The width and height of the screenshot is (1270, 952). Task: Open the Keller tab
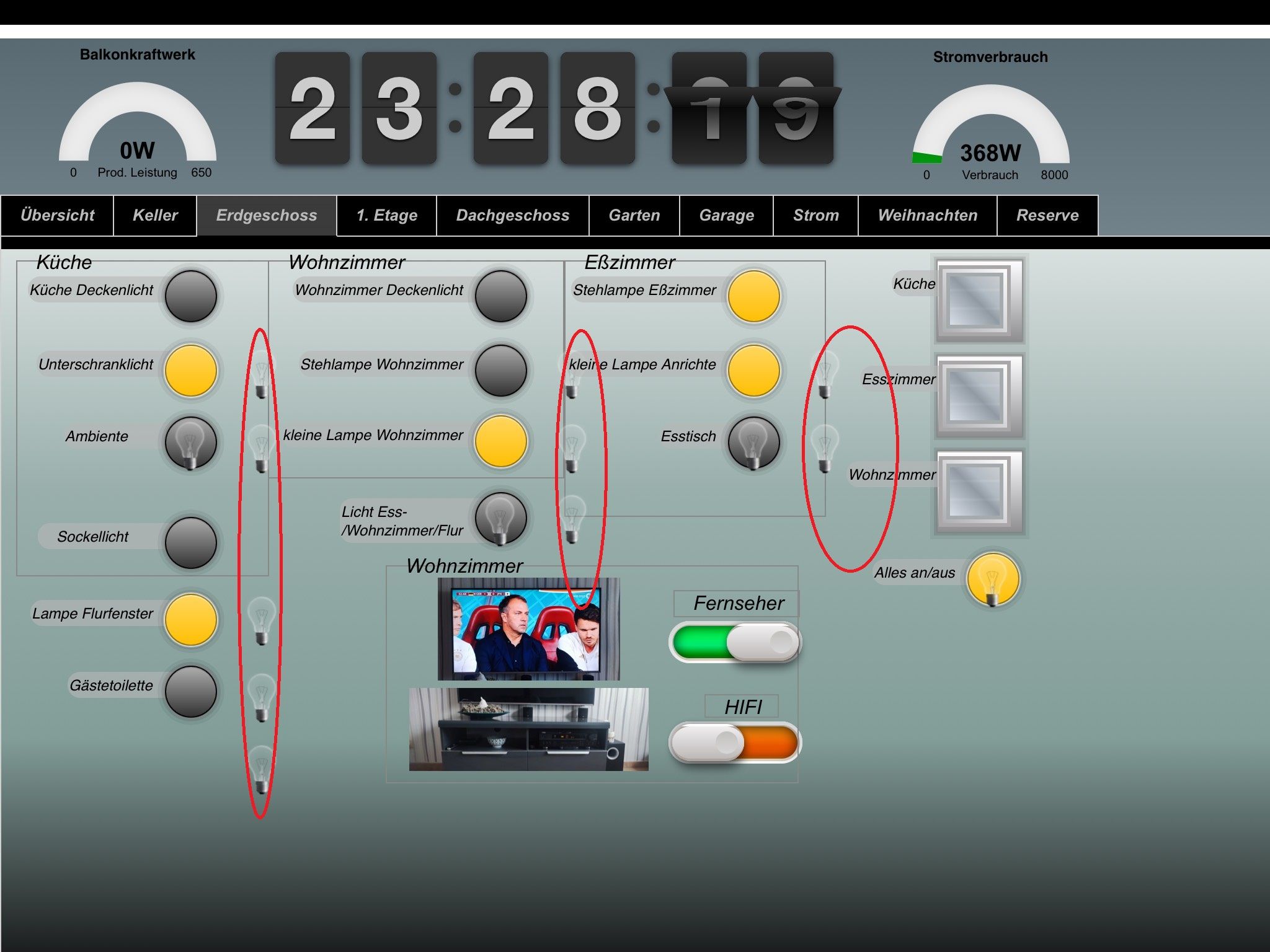click(x=155, y=215)
